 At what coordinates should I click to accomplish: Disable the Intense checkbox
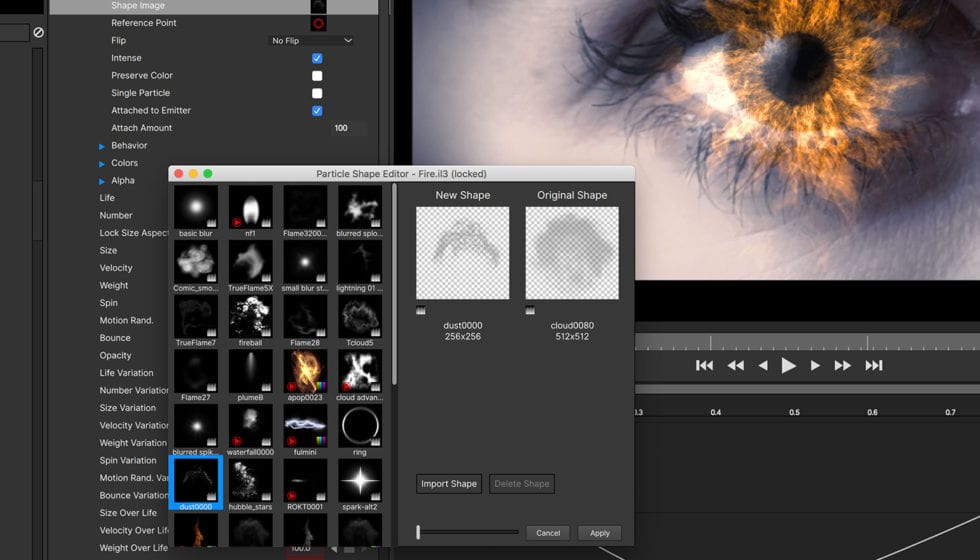point(317,58)
